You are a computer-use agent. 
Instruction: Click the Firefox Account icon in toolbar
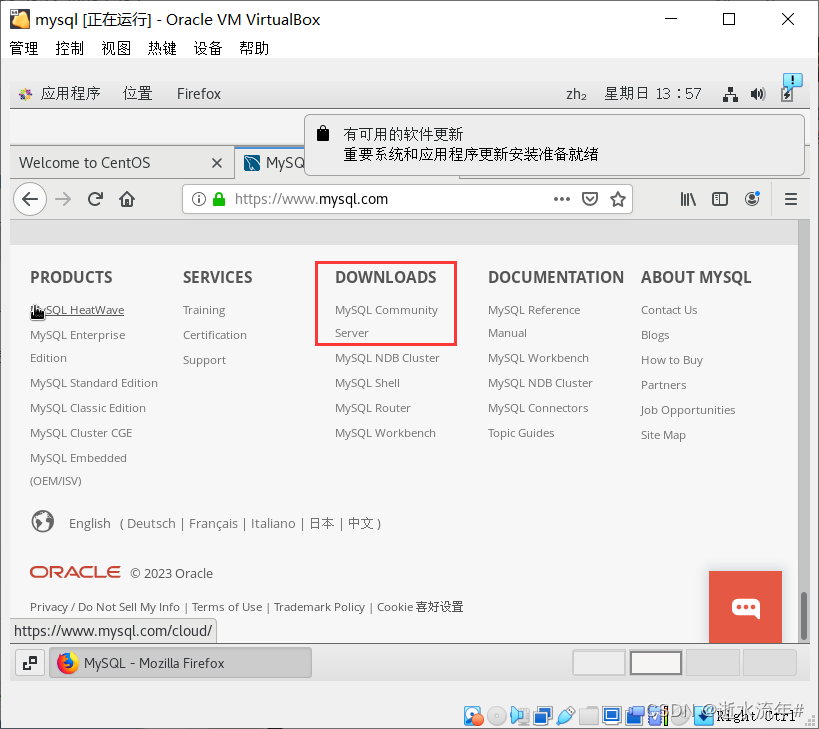[752, 199]
